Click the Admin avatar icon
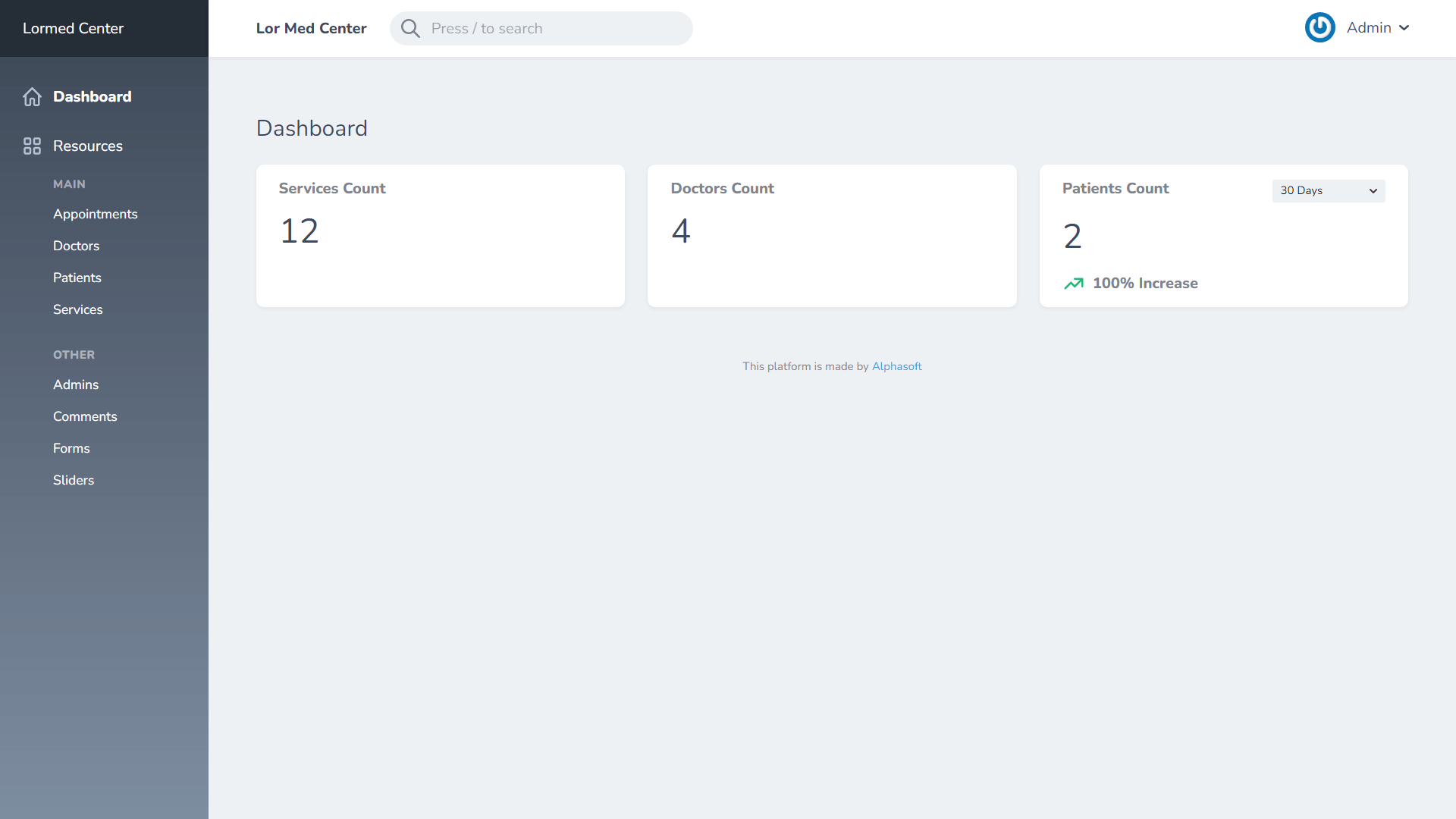This screenshot has width=1456, height=819. click(x=1319, y=28)
